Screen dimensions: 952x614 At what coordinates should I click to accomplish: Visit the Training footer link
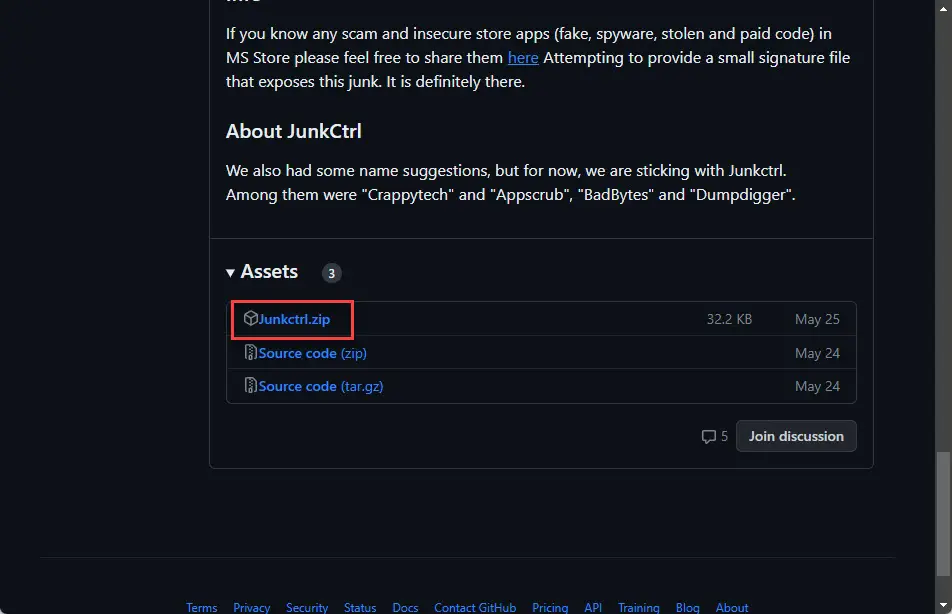tap(639, 607)
